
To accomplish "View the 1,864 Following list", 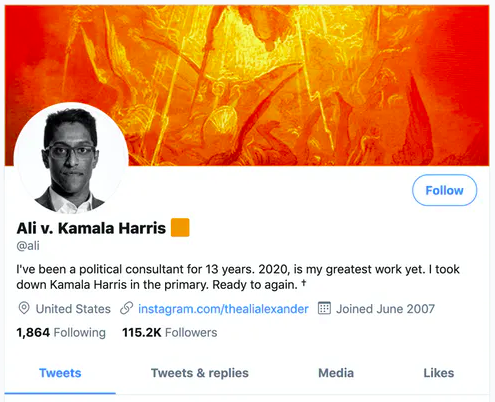I will [61, 332].
